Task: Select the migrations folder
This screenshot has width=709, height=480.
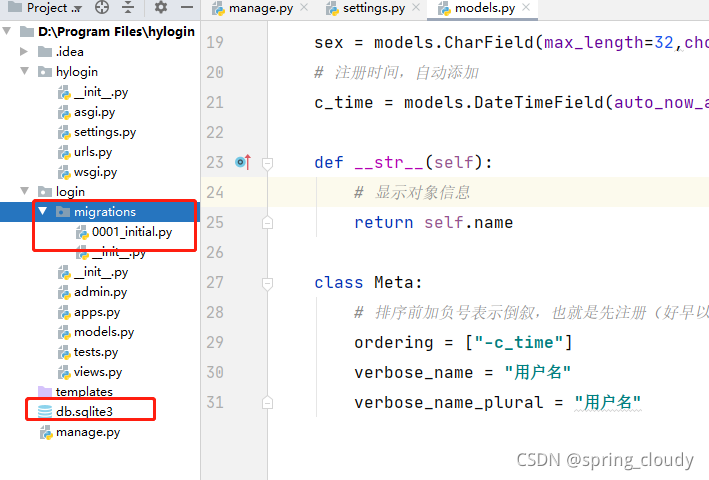Action: tap(105, 212)
